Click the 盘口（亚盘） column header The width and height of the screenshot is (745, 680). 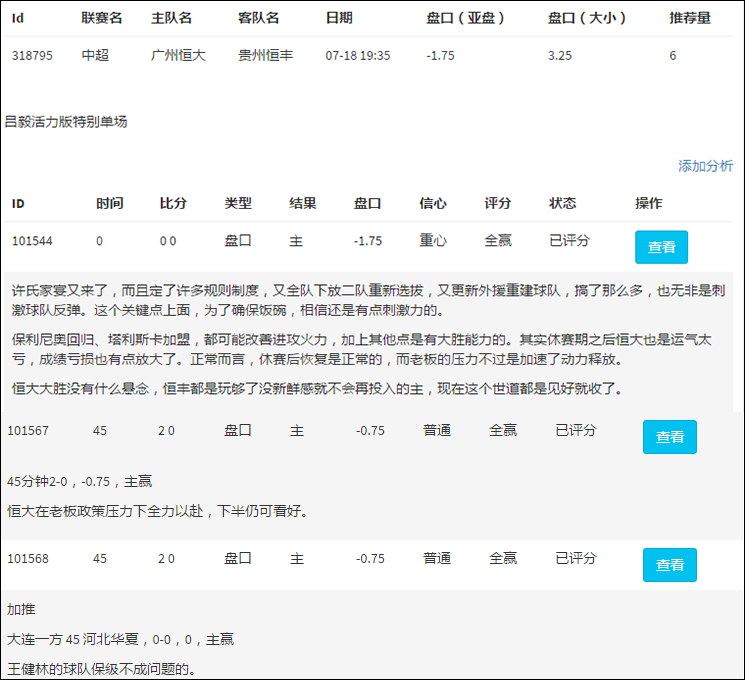(x=465, y=18)
